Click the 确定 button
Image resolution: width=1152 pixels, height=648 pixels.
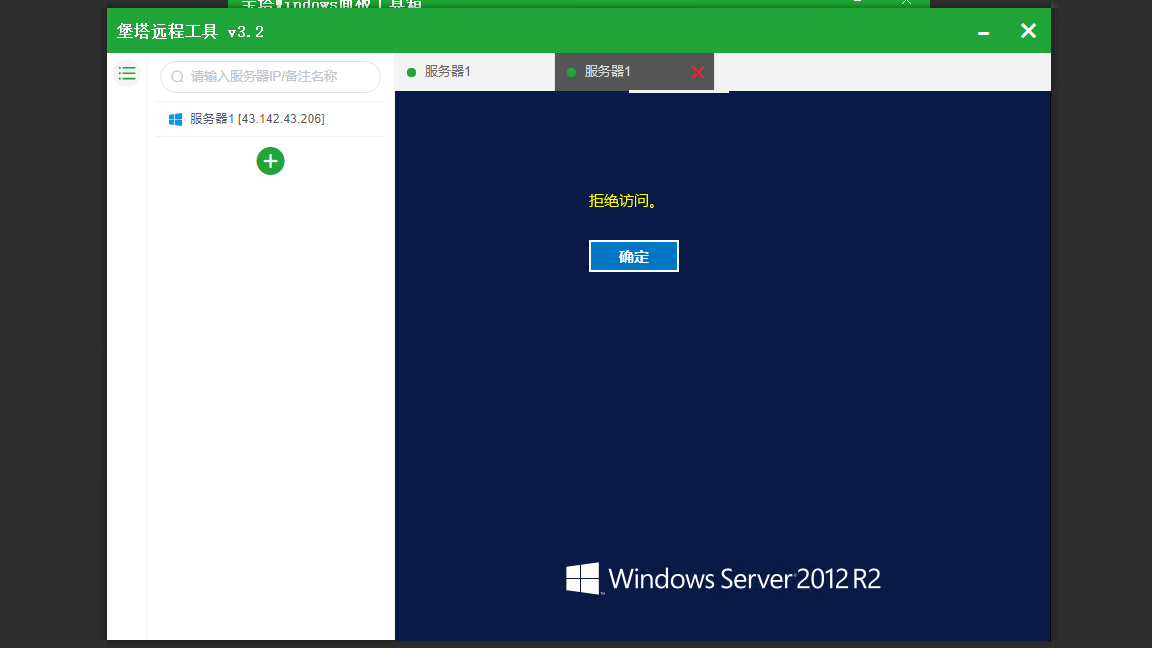pos(634,256)
